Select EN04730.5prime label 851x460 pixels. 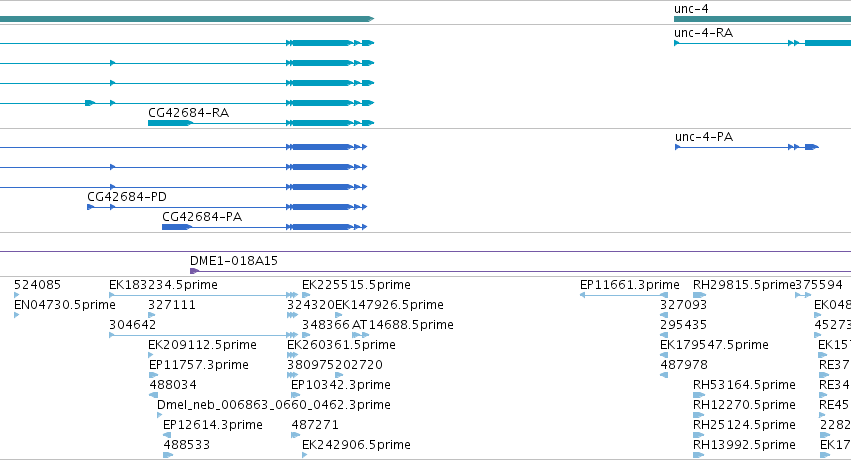tap(65, 305)
